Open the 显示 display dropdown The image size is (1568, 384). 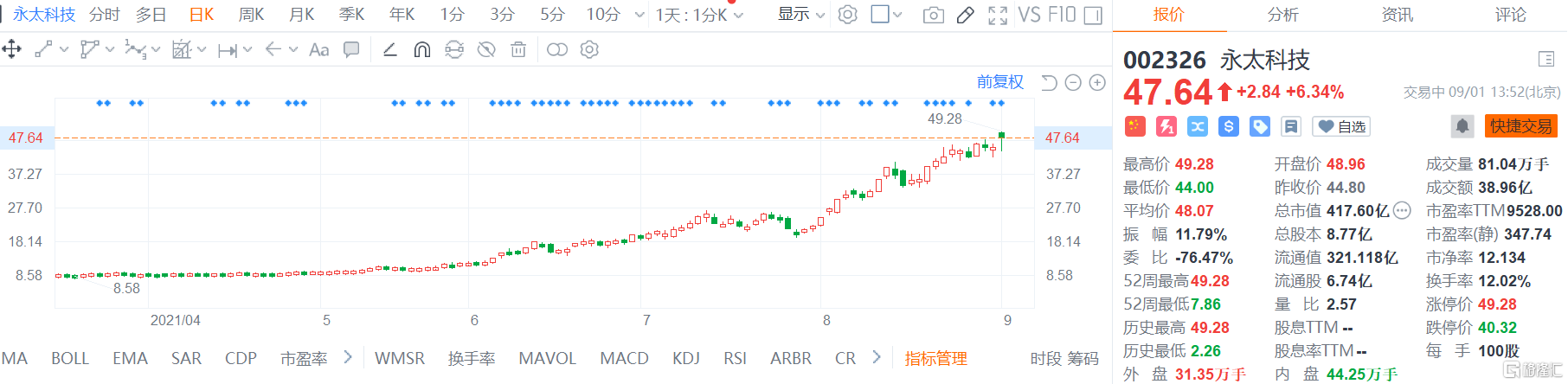[x=800, y=15]
